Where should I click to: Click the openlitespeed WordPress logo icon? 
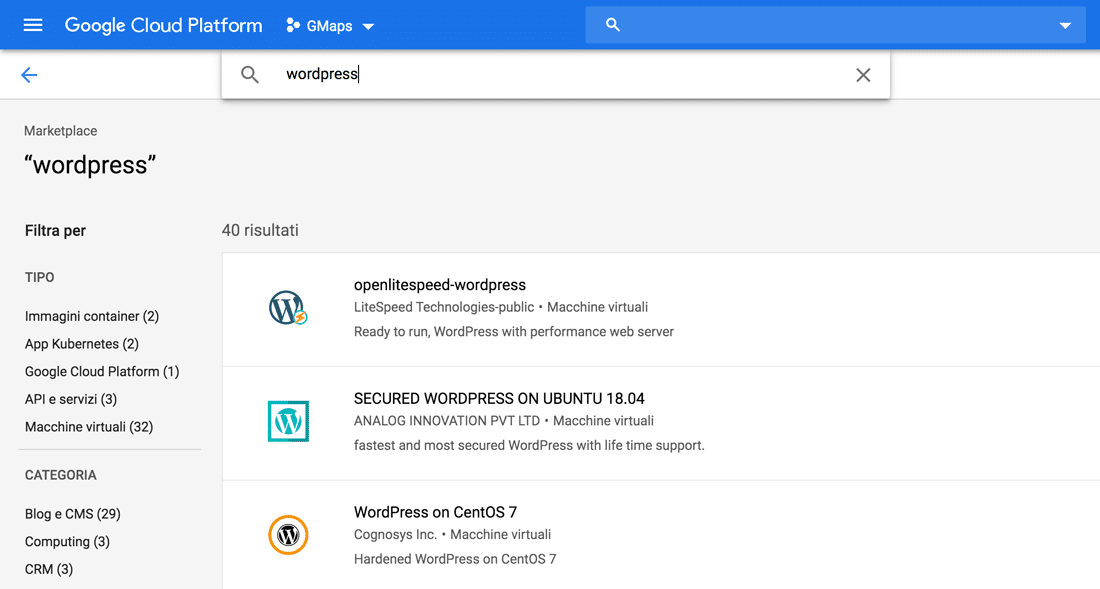[x=288, y=308]
